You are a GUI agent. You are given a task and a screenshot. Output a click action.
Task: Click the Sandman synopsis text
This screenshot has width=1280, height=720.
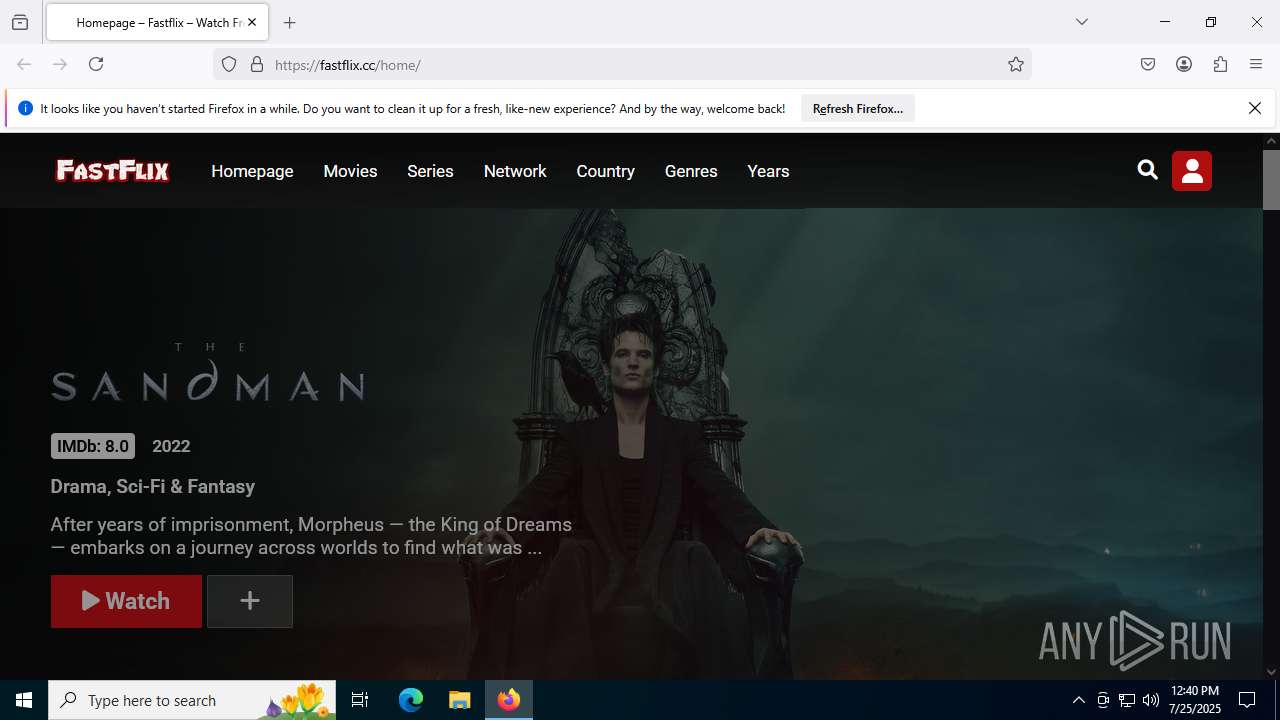point(311,536)
